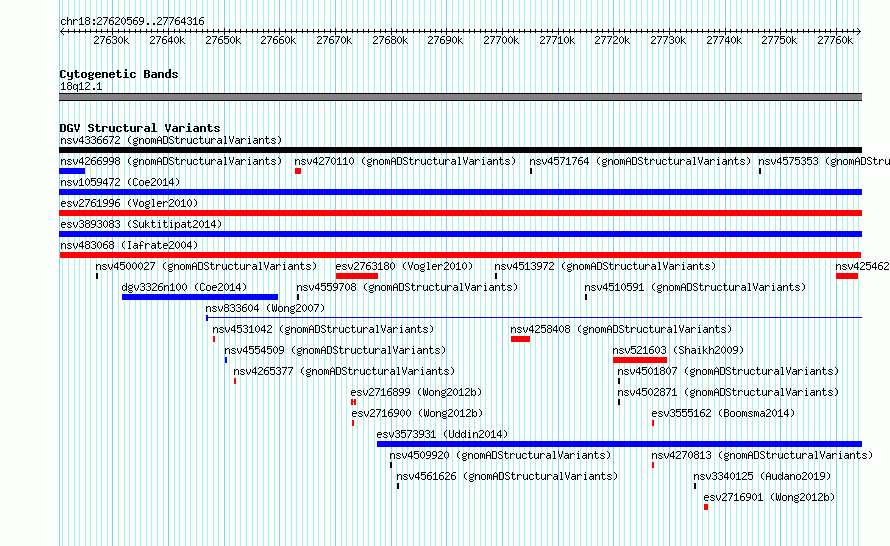Viewport: 890px width, 546px height.
Task: Click the nsv4336672 variant label
Action: (x=171, y=140)
